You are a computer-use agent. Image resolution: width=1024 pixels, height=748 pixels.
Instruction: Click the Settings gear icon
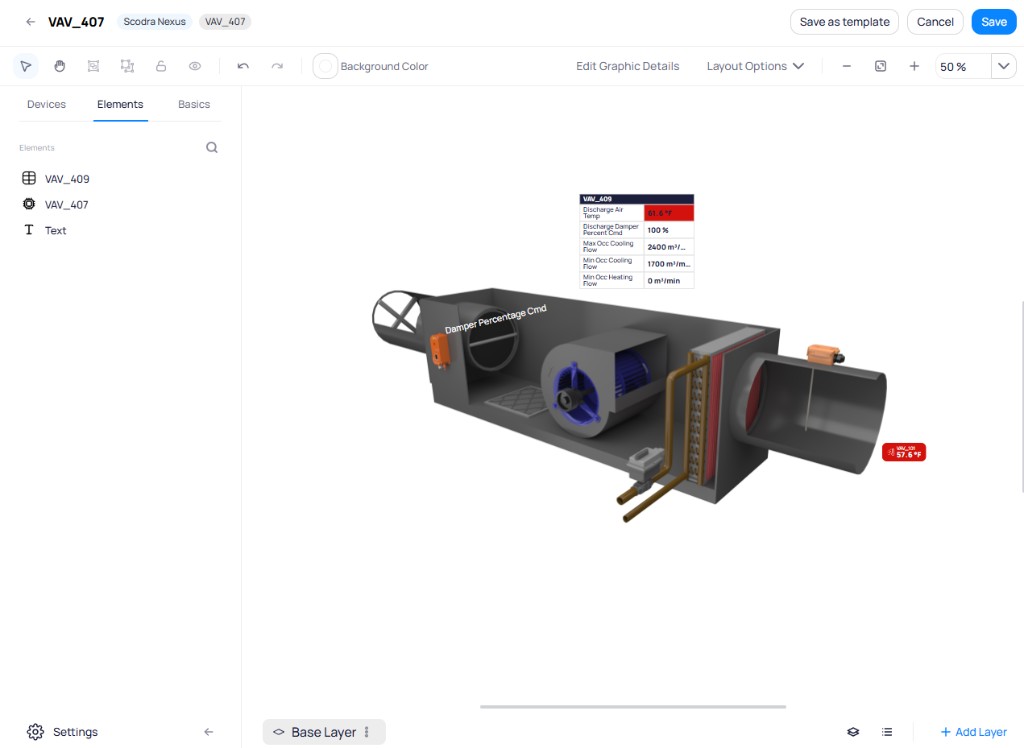pyautogui.click(x=35, y=732)
